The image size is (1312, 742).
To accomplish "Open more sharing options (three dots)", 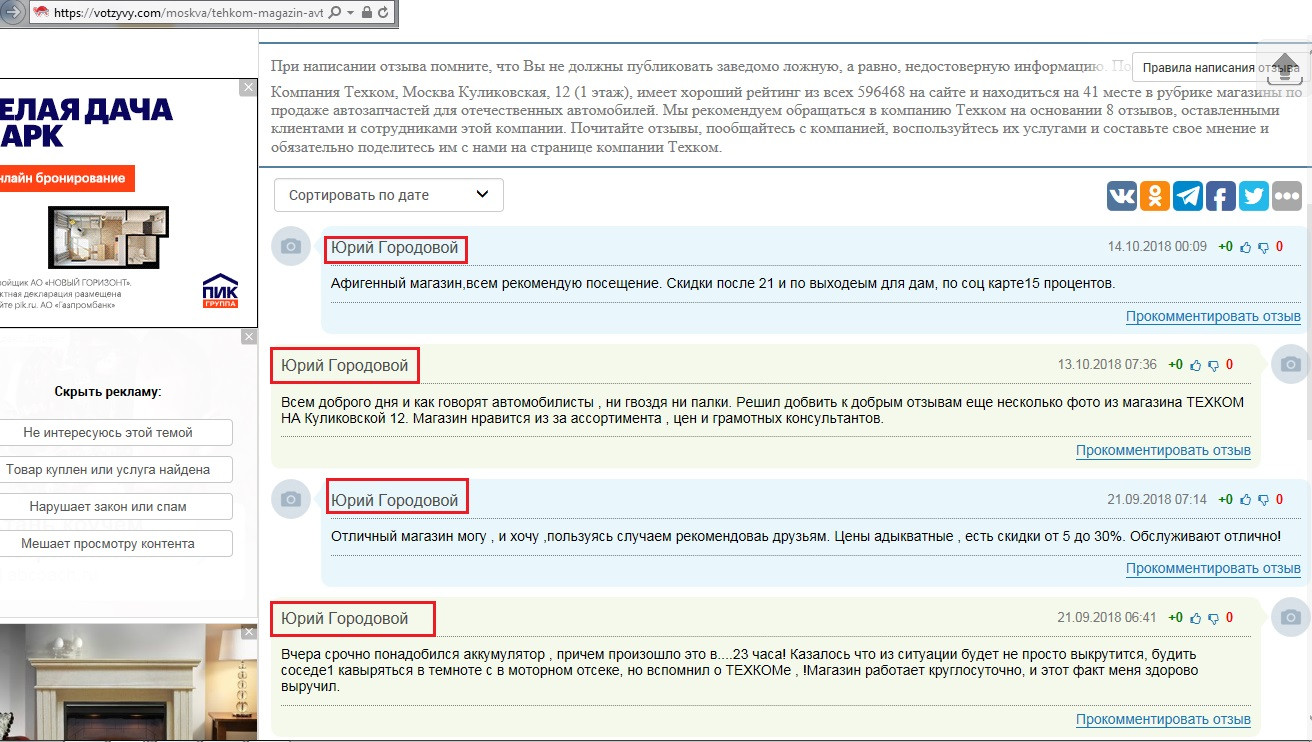I will [1286, 195].
